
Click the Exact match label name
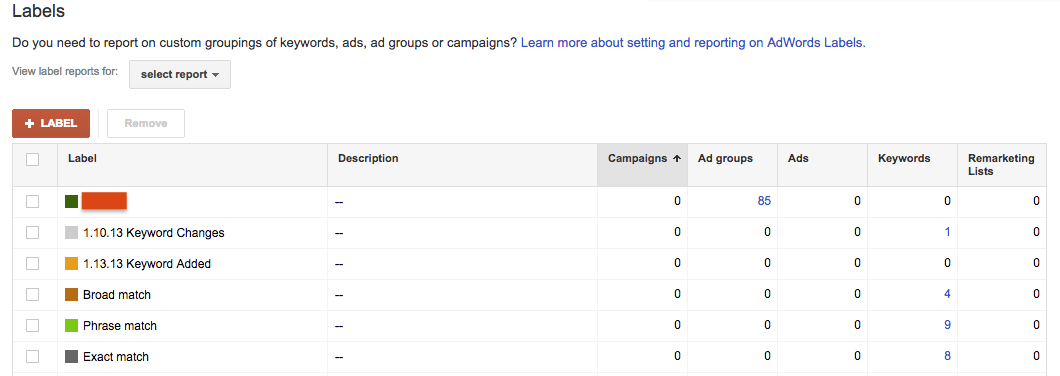click(116, 356)
